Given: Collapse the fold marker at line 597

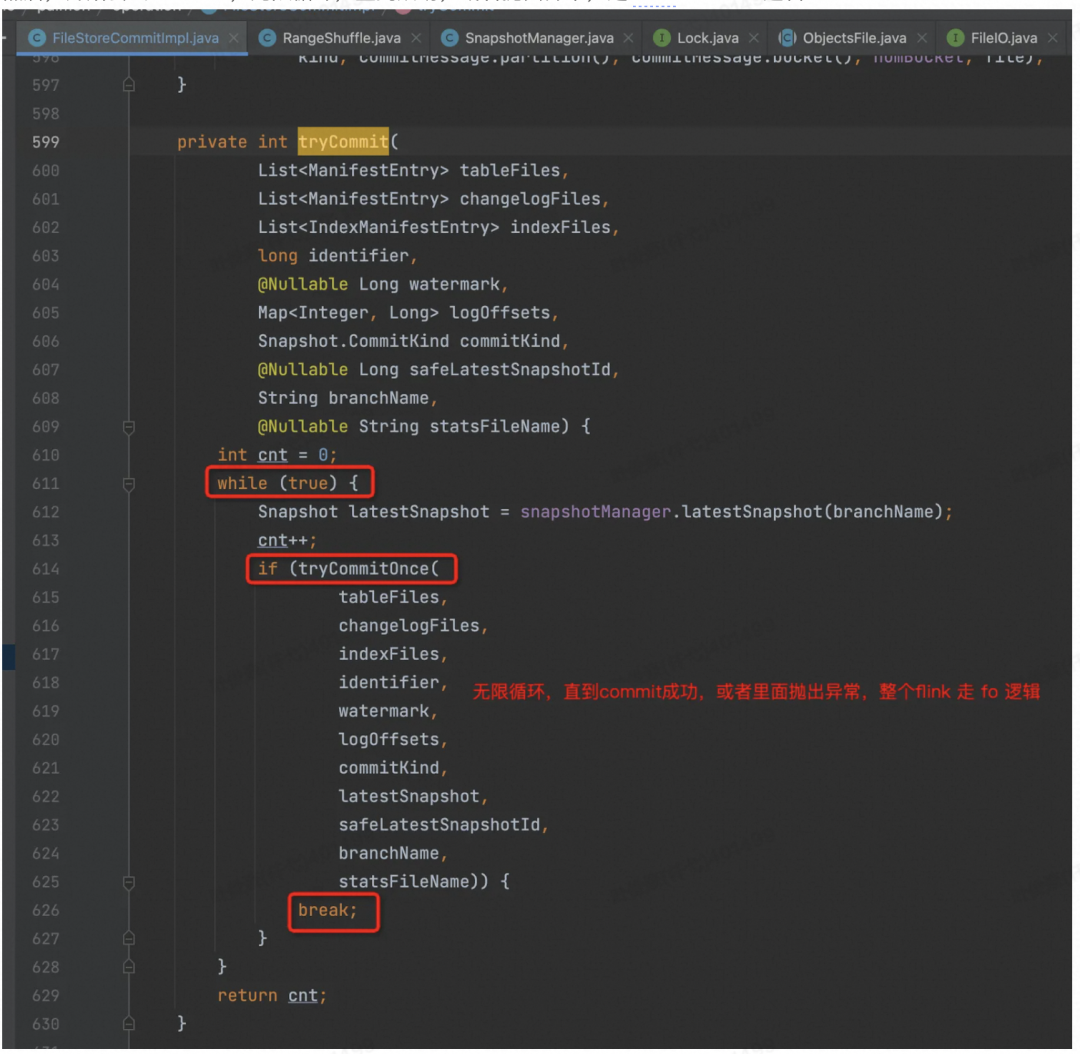Looking at the screenshot, I should (129, 85).
